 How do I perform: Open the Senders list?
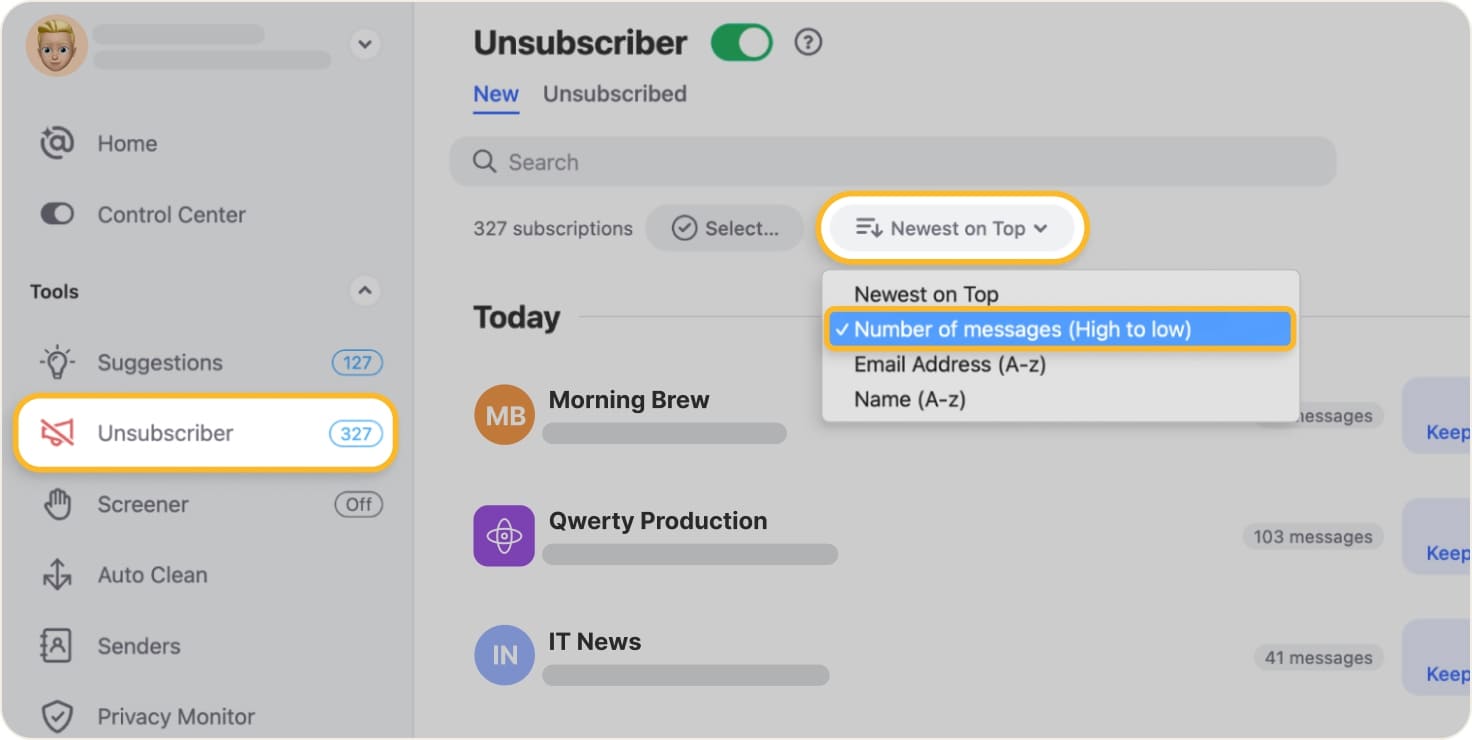(x=138, y=645)
